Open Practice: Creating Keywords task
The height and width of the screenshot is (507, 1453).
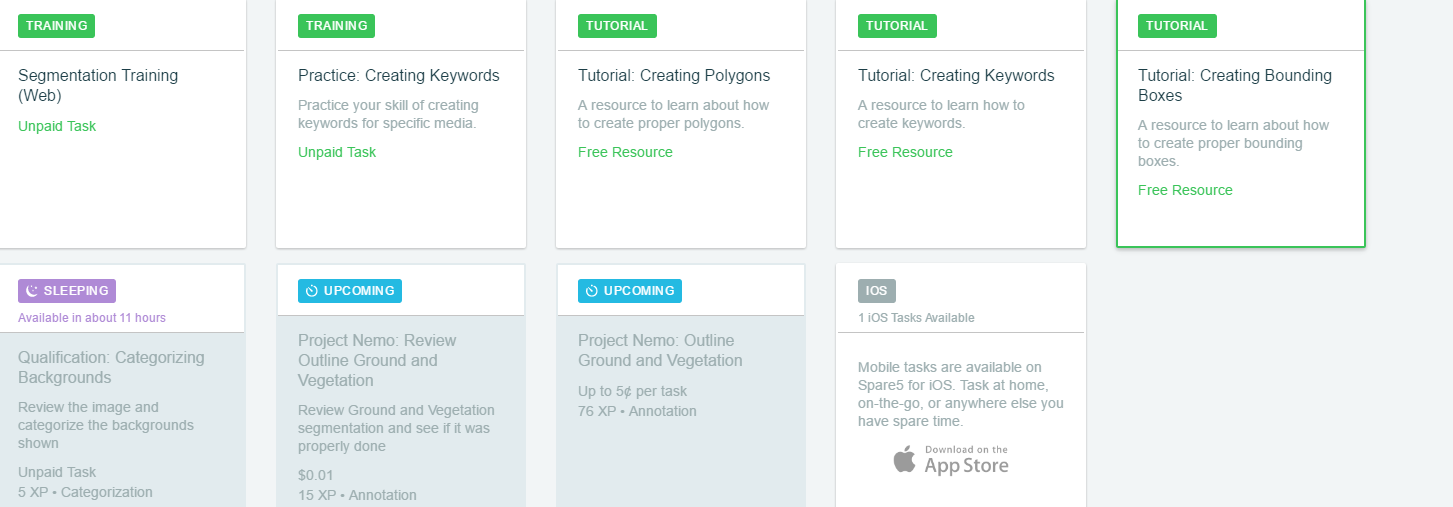tap(398, 76)
